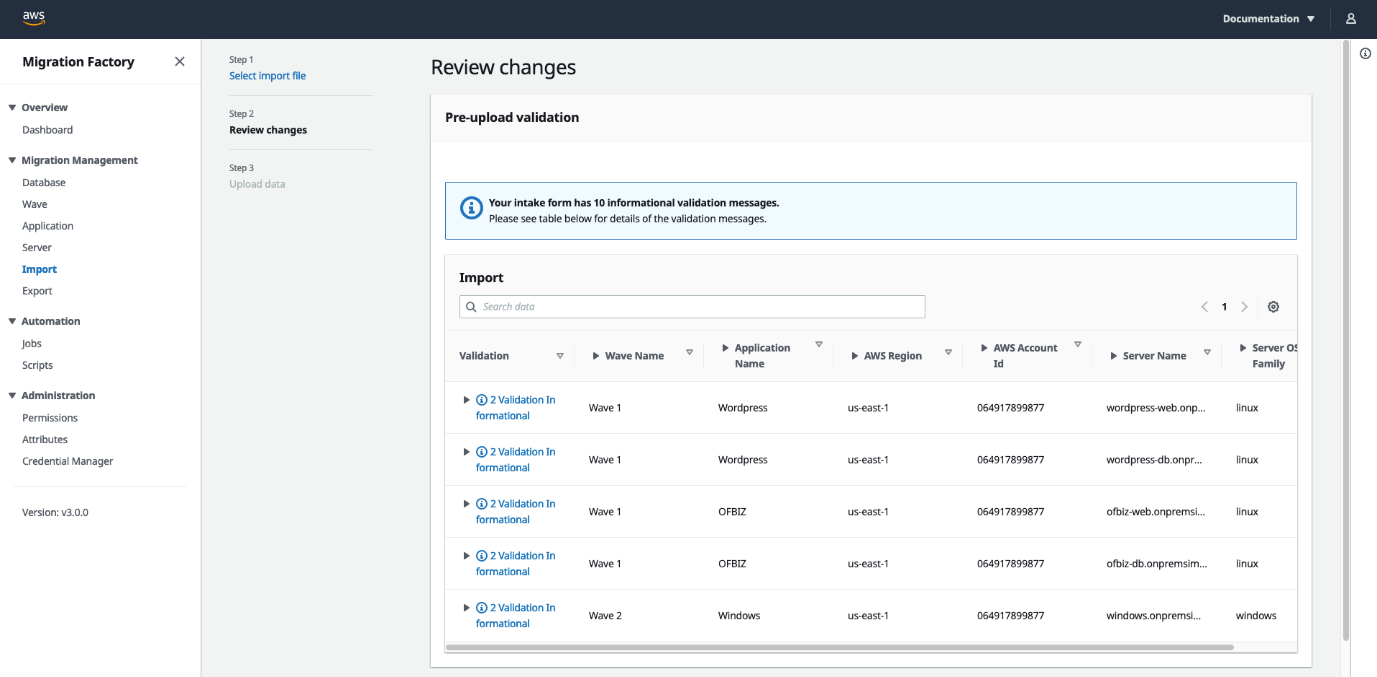Open the Credential Manager page

[x=67, y=461]
